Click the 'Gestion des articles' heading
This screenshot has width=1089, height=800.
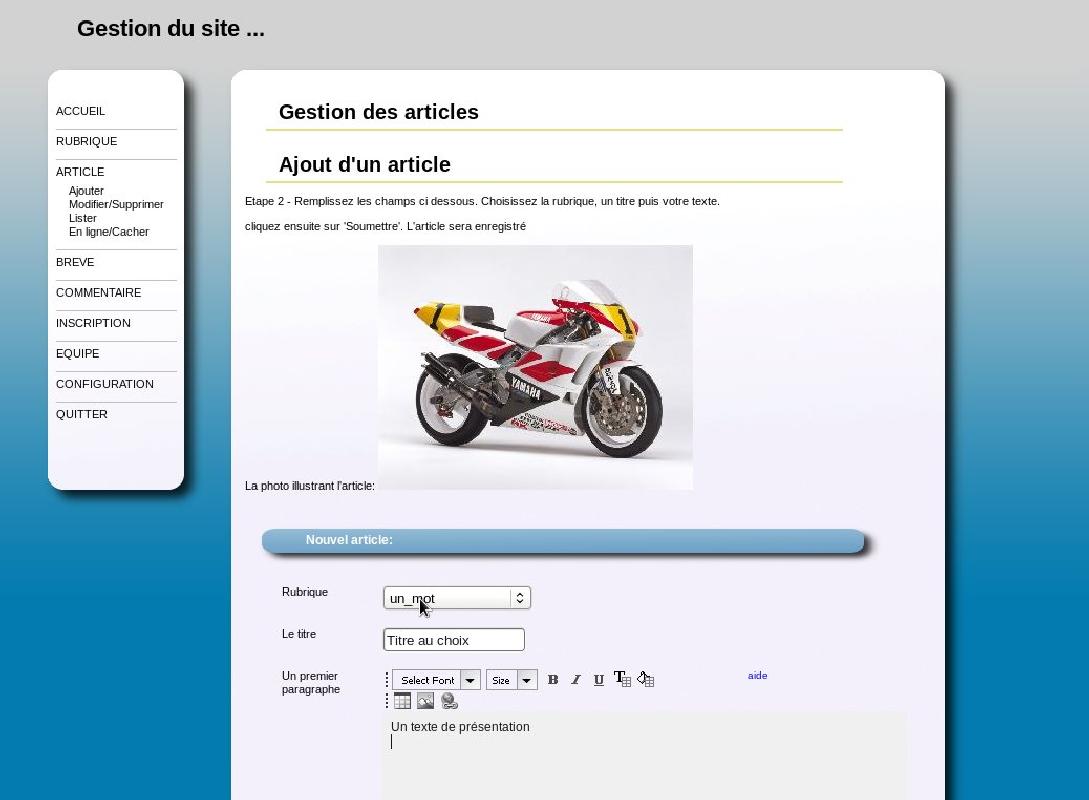(x=379, y=112)
